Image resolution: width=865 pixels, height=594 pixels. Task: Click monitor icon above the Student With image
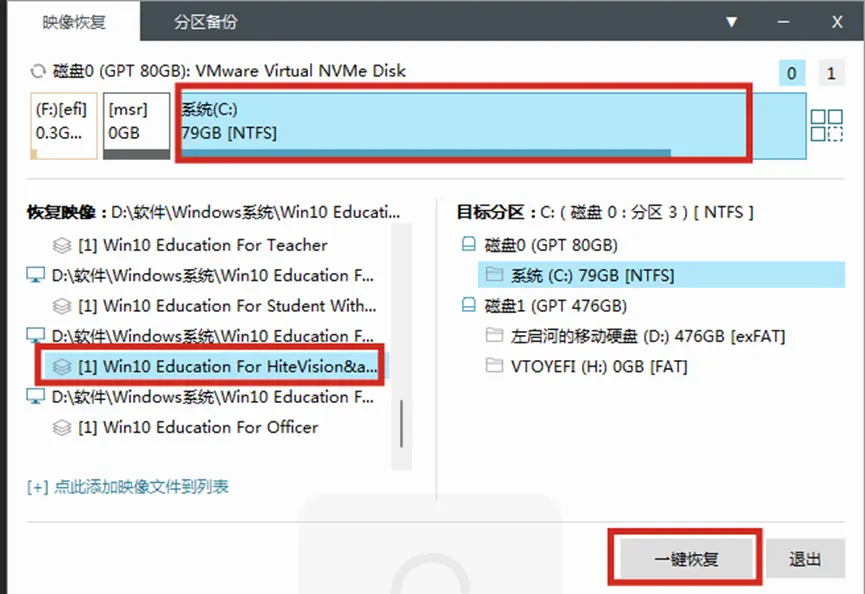tap(36, 275)
